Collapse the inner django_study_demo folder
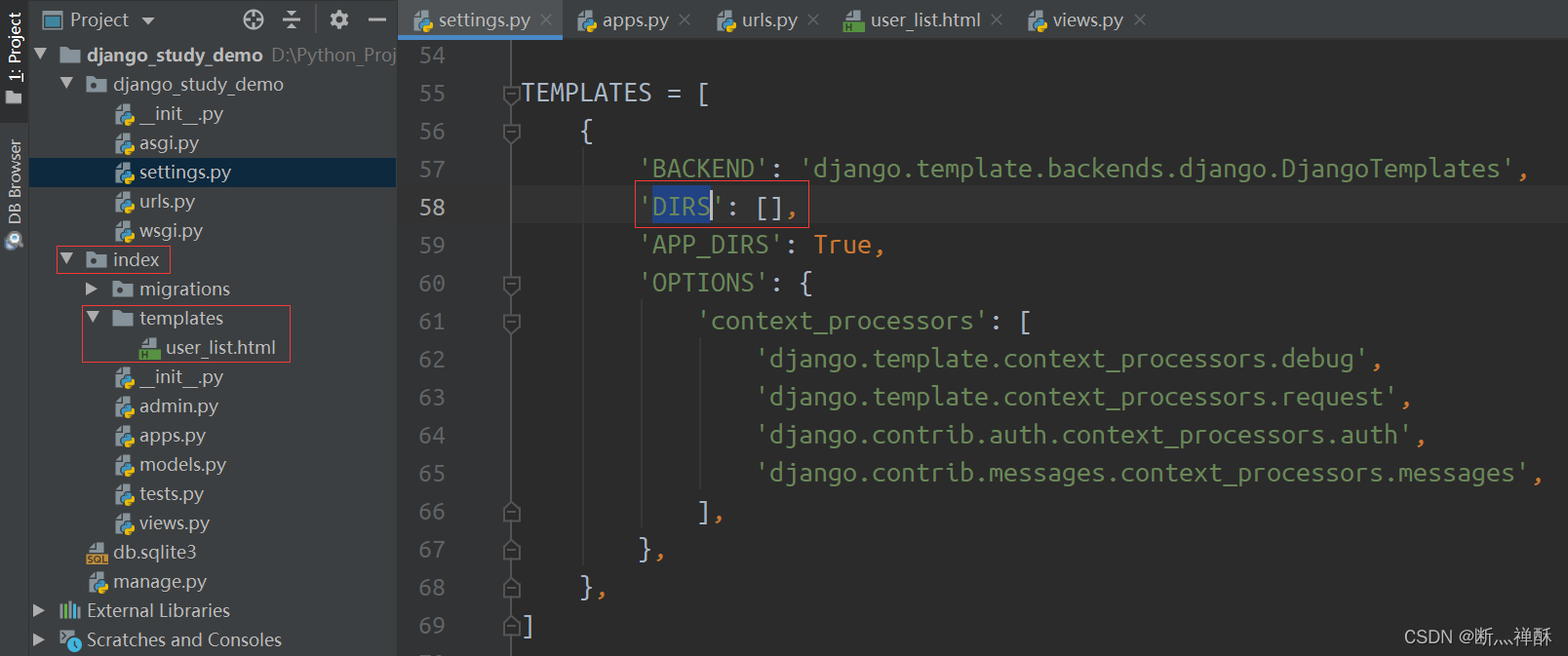Image resolution: width=1568 pixels, height=656 pixels. pos(66,84)
